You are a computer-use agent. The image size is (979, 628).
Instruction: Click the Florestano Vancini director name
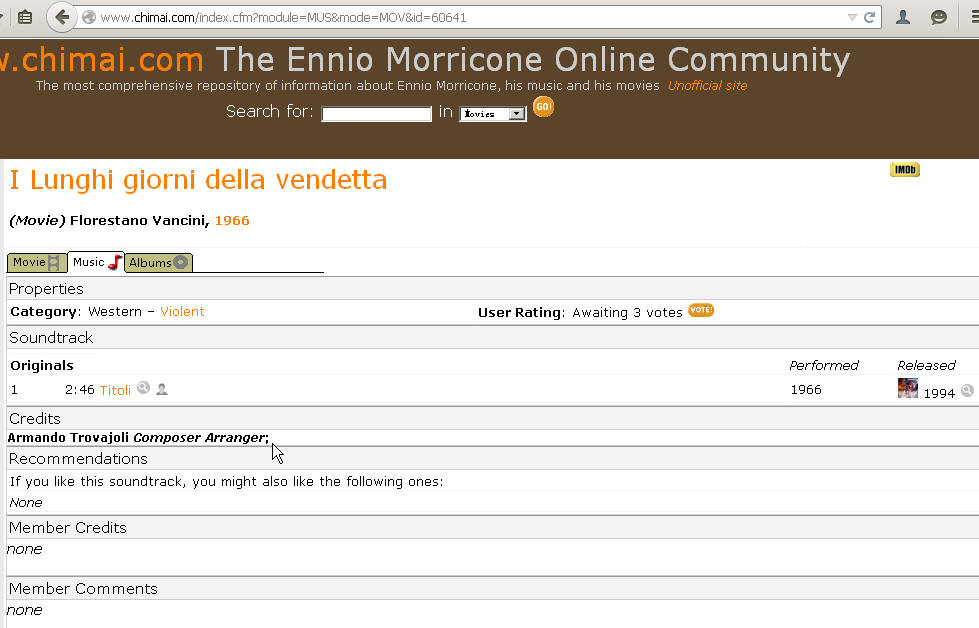(x=137, y=220)
